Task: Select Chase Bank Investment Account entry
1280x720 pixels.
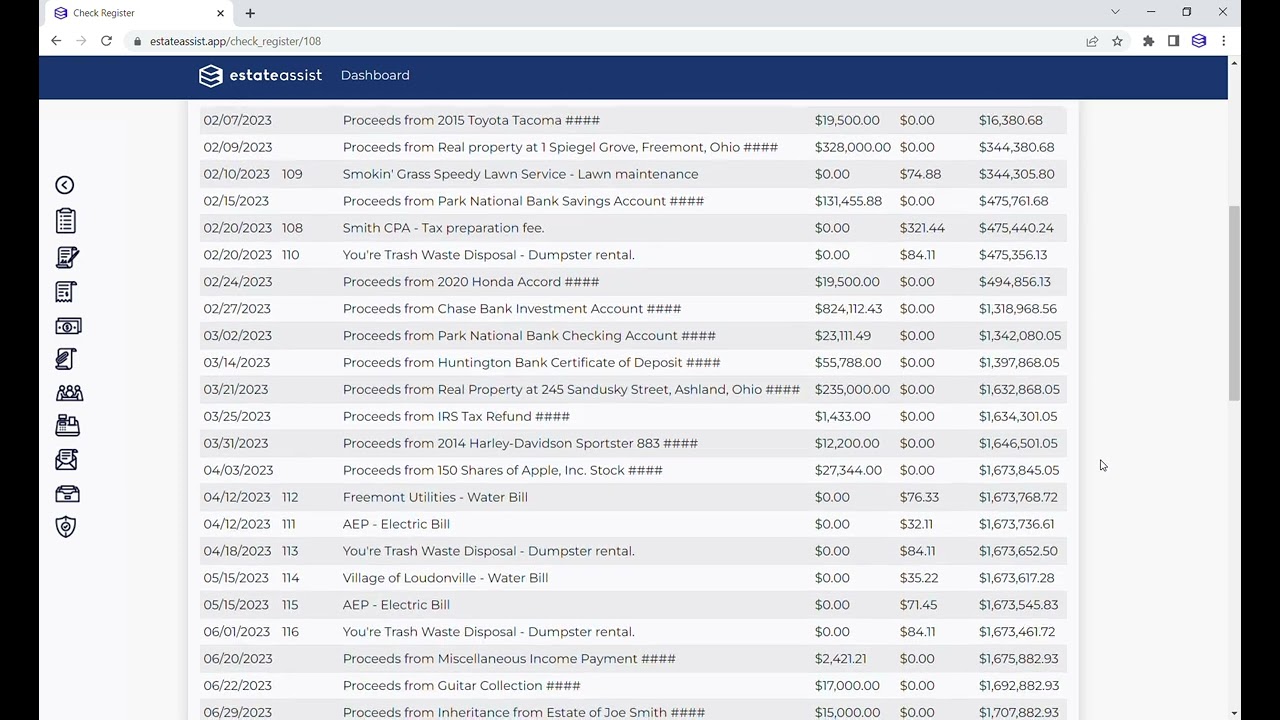Action: tap(633, 309)
